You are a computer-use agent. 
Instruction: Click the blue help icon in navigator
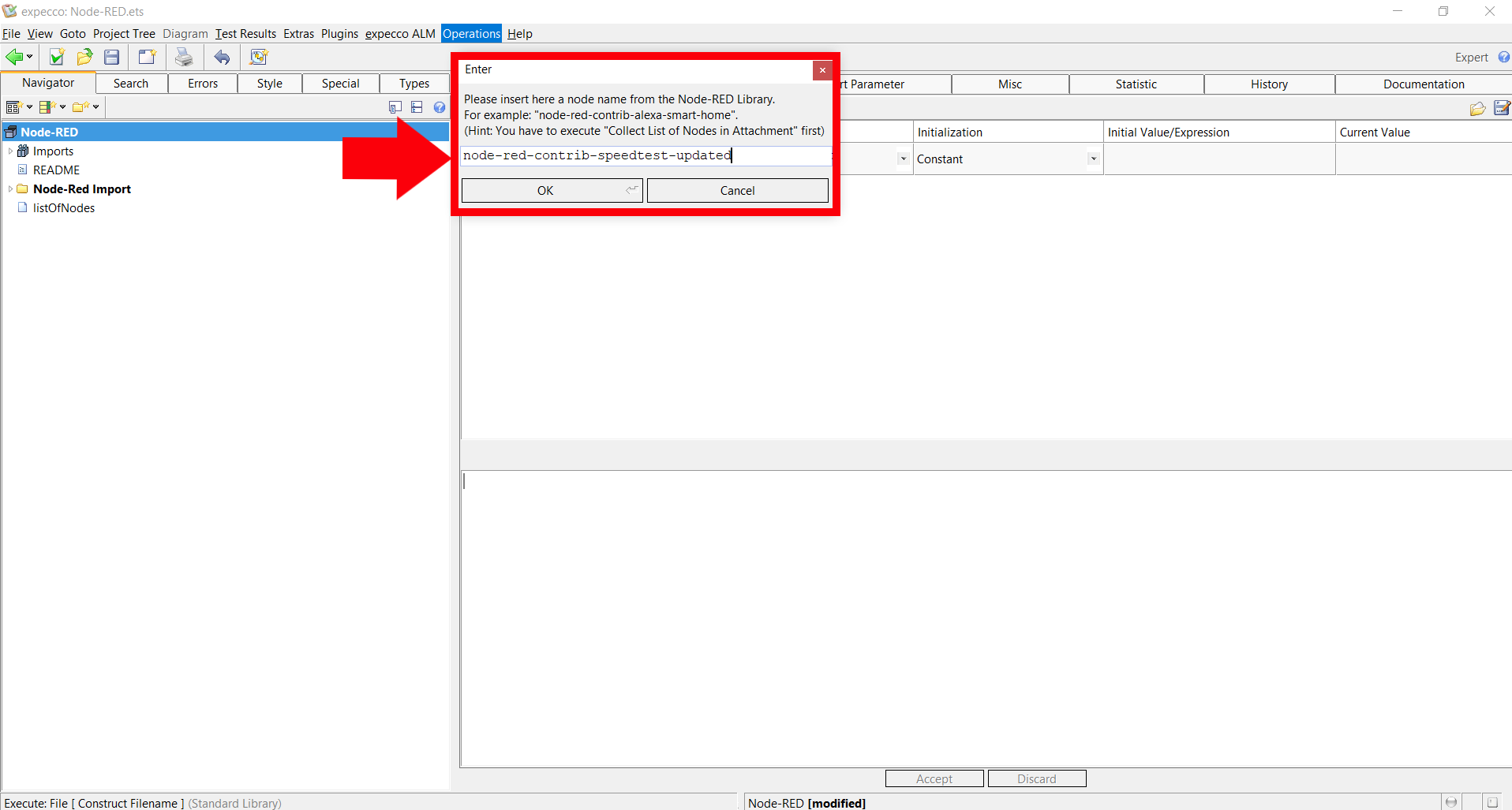(440, 107)
